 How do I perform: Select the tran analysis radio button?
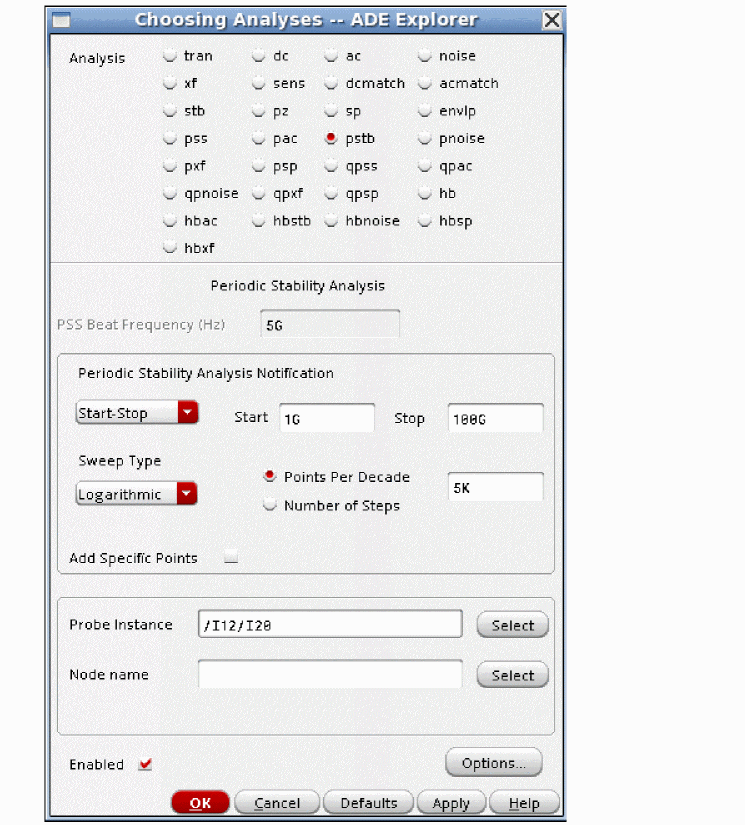coord(170,55)
